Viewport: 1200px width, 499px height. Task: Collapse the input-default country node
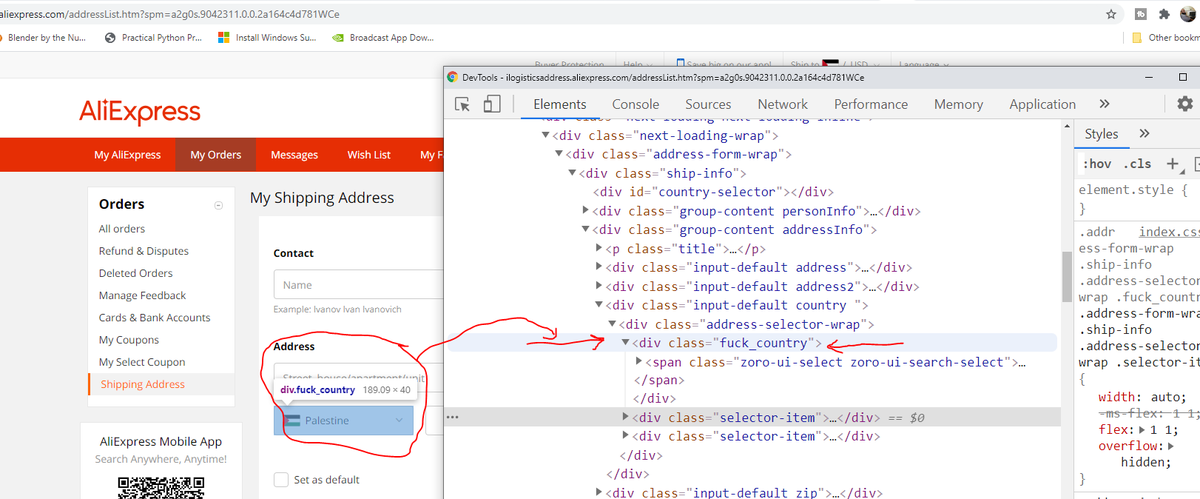[x=599, y=305]
